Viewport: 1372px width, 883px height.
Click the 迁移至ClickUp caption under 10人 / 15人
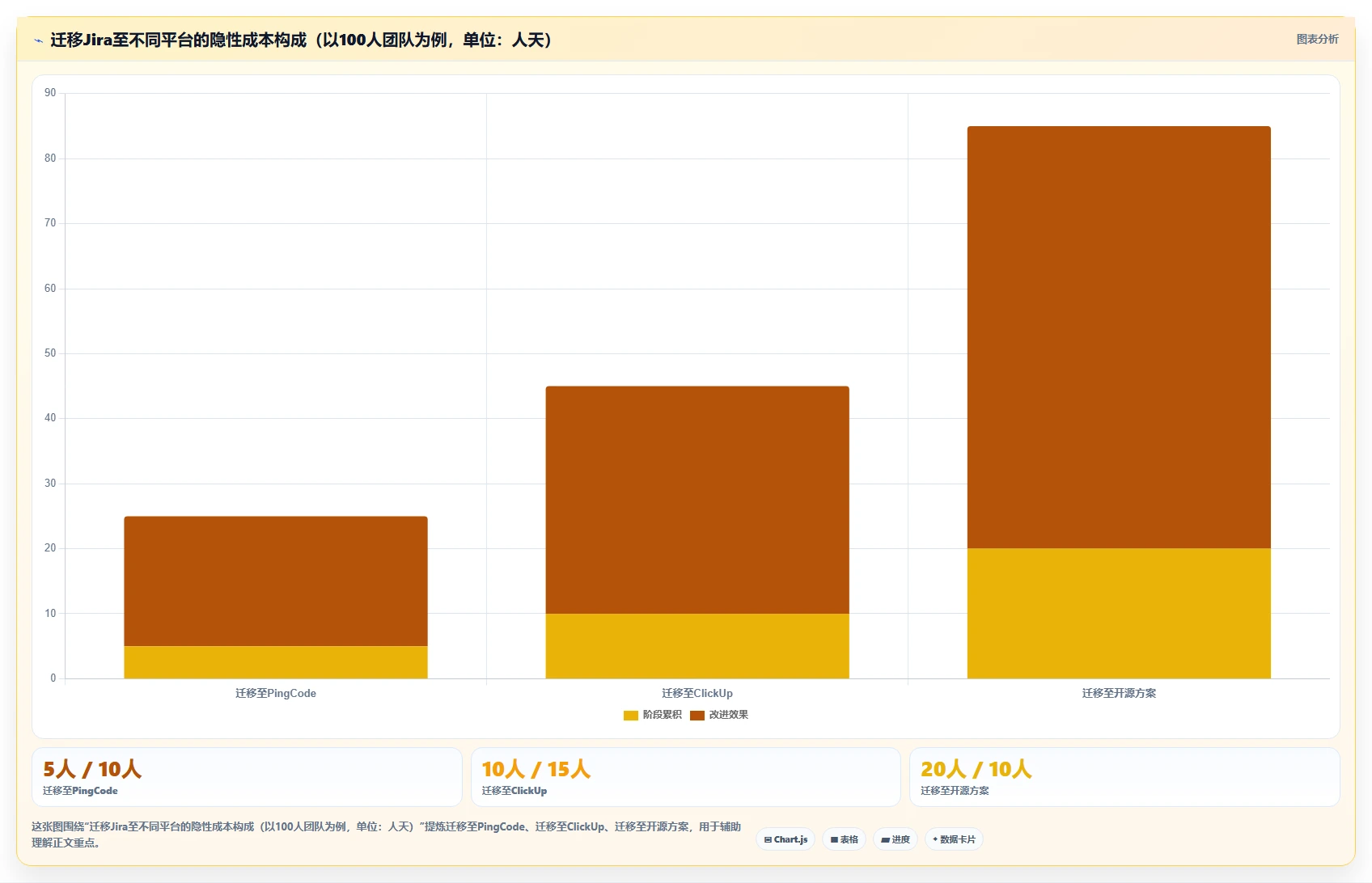coord(514,791)
